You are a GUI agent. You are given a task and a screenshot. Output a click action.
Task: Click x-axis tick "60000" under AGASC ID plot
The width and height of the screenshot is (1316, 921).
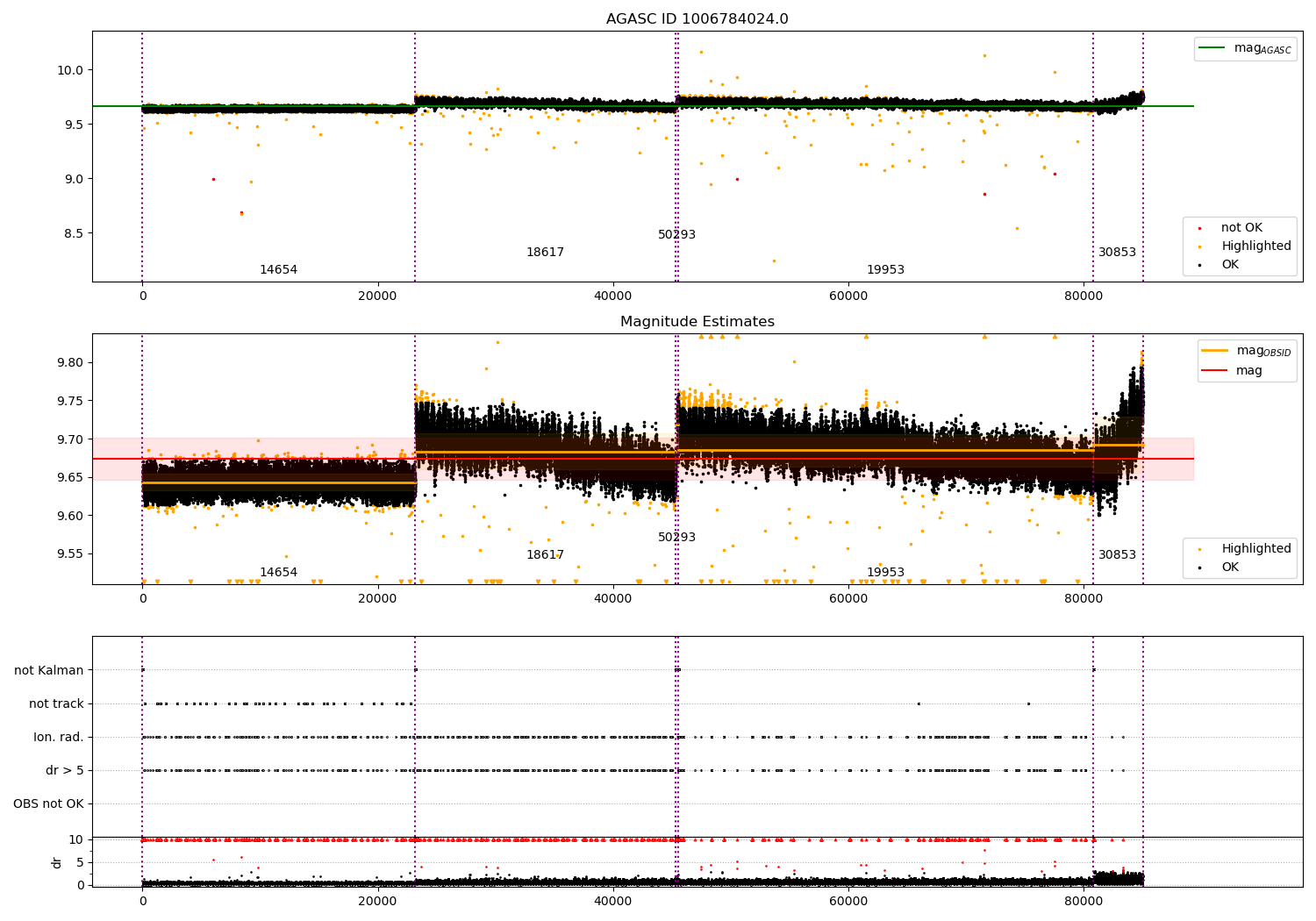click(848, 296)
